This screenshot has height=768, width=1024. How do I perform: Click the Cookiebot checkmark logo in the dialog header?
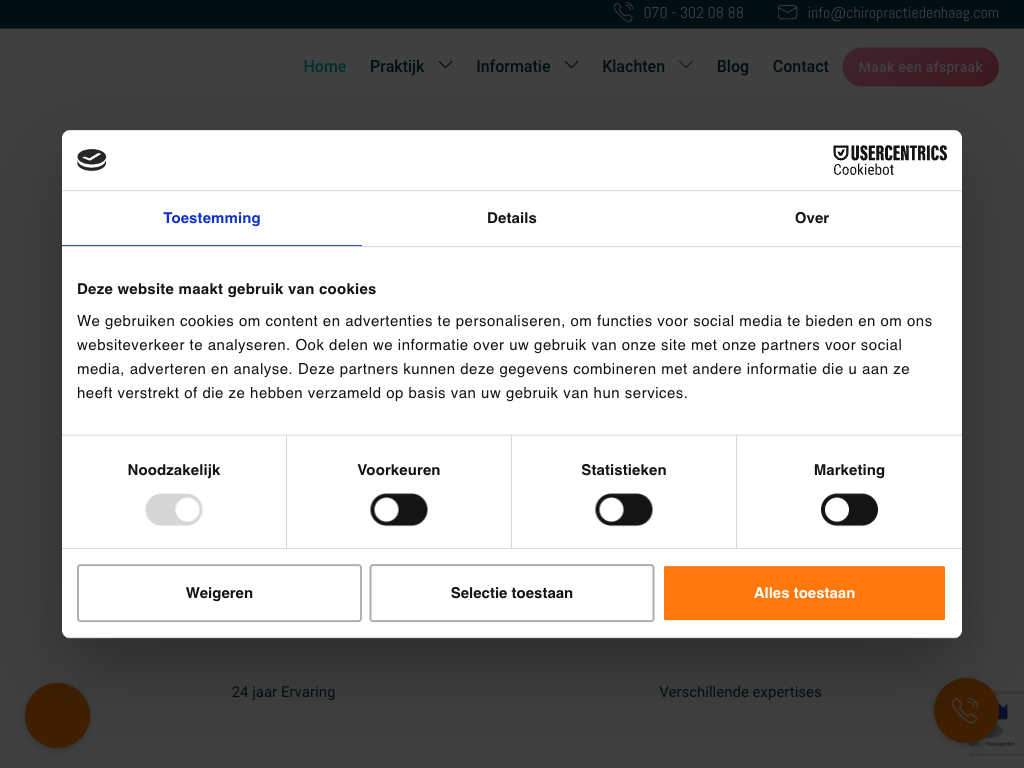point(91,159)
